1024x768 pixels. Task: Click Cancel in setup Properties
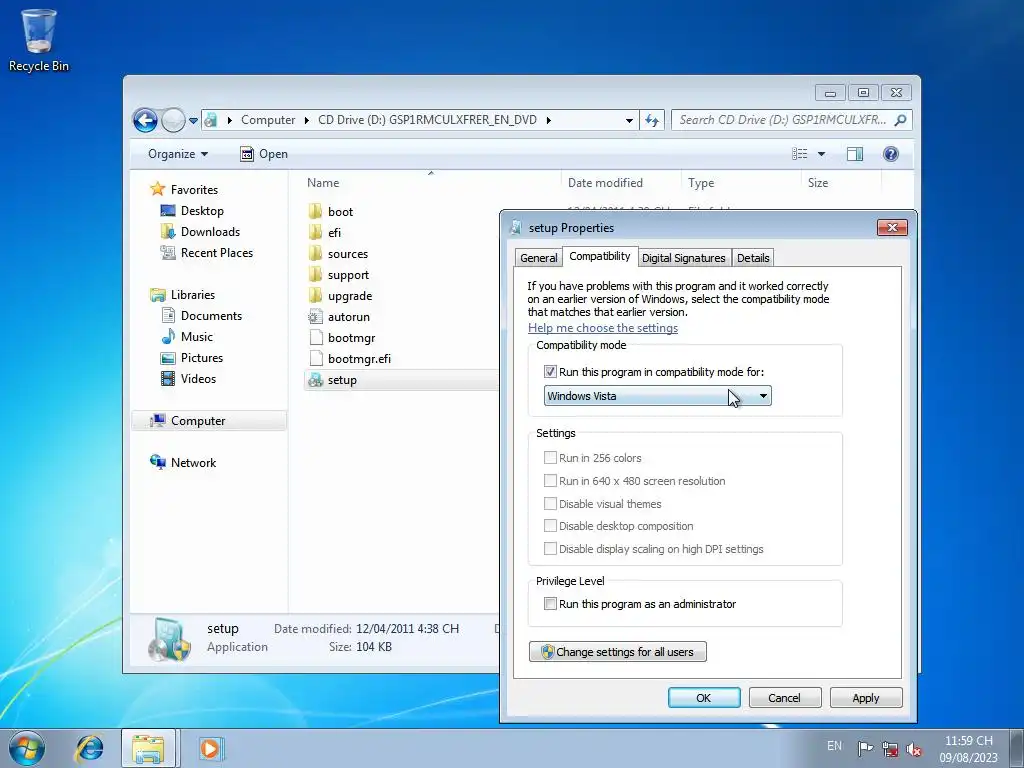(x=784, y=697)
